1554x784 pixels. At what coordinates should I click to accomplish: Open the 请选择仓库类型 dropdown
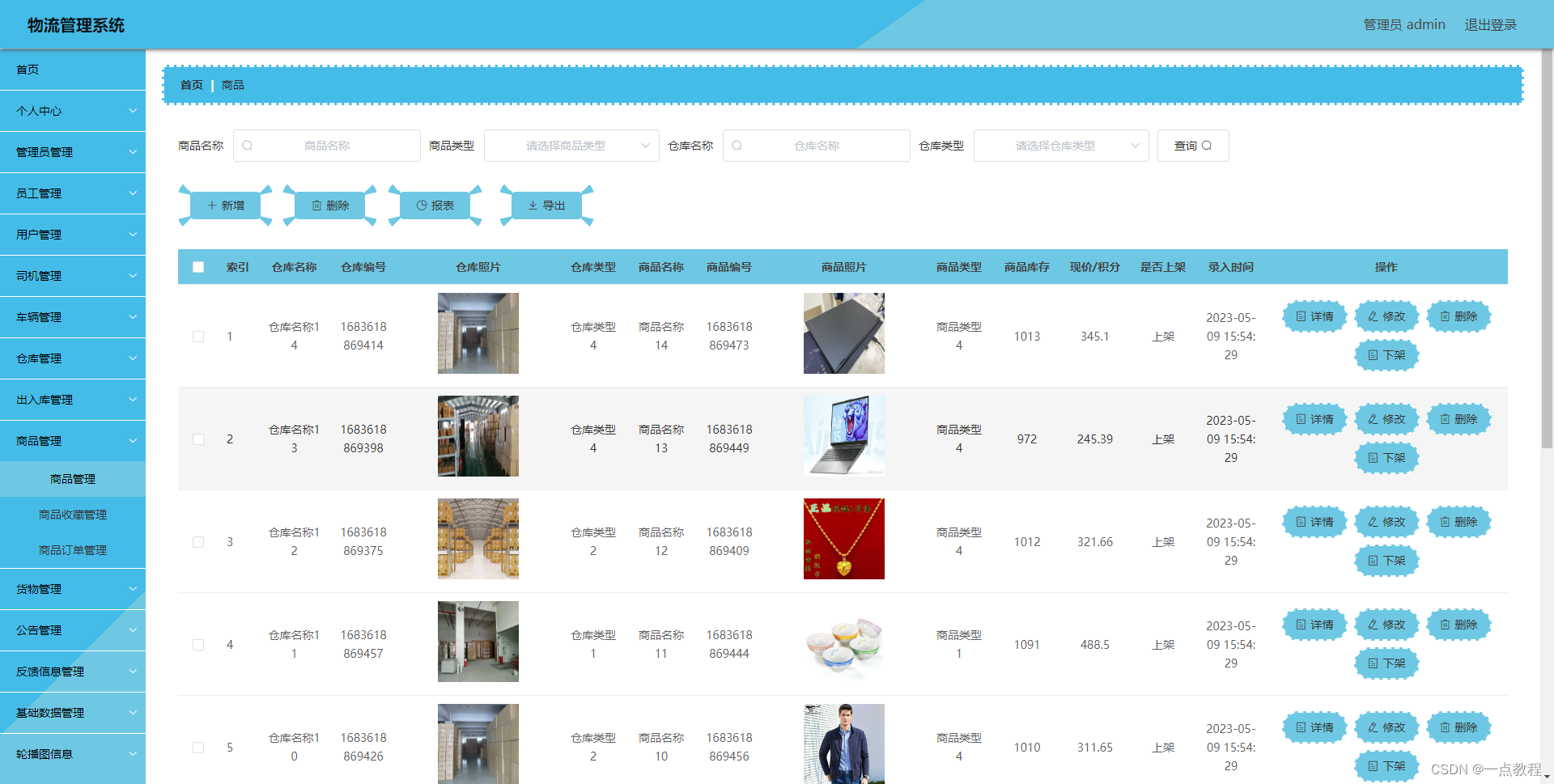pos(1061,145)
